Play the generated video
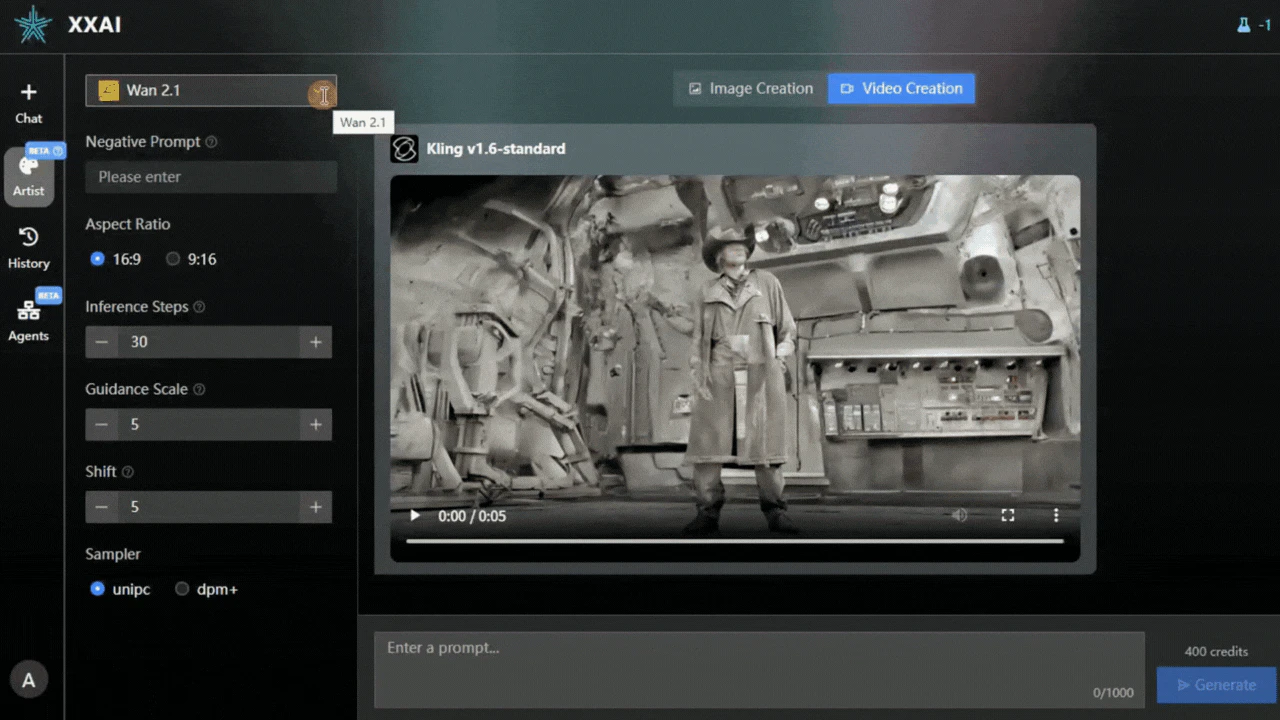 tap(415, 516)
